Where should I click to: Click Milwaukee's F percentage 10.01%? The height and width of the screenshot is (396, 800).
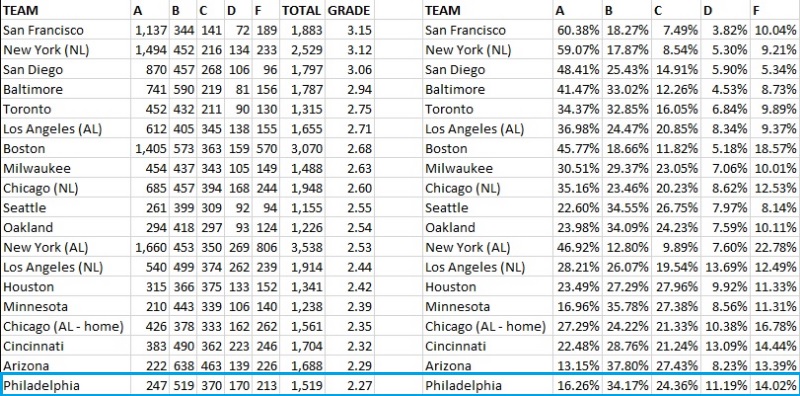(776, 169)
